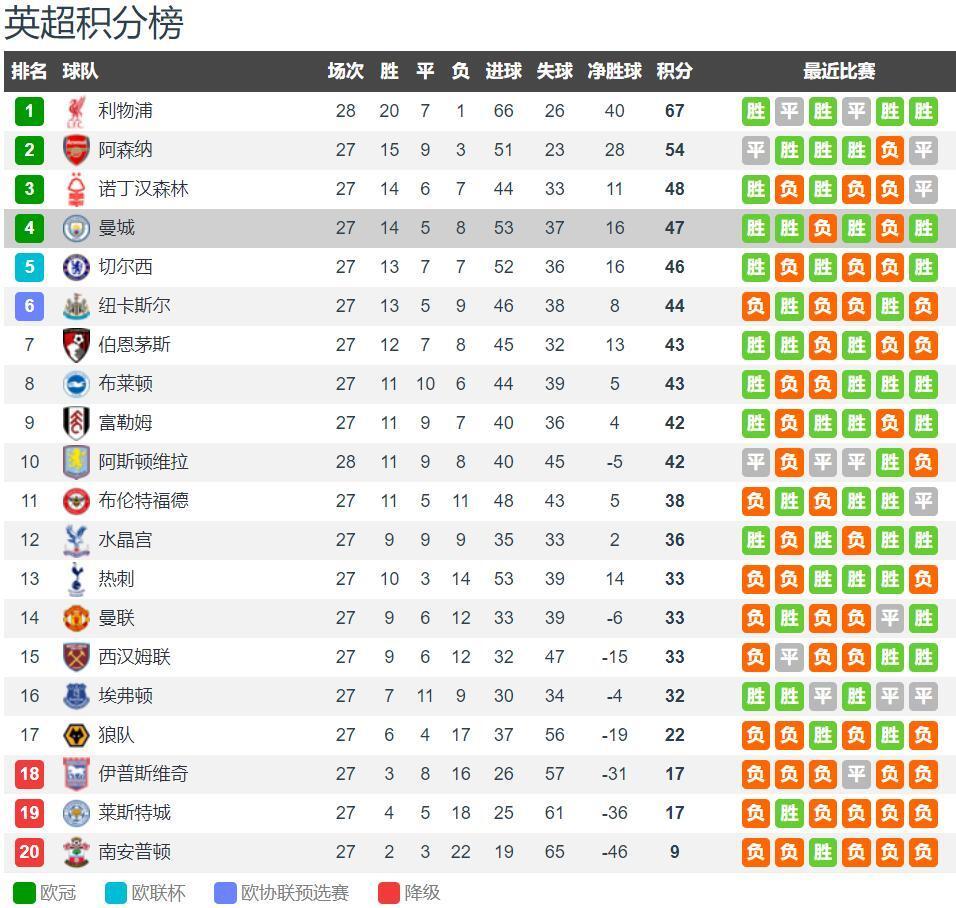Click the green 欧冠 legend swatch

click(x=24, y=893)
